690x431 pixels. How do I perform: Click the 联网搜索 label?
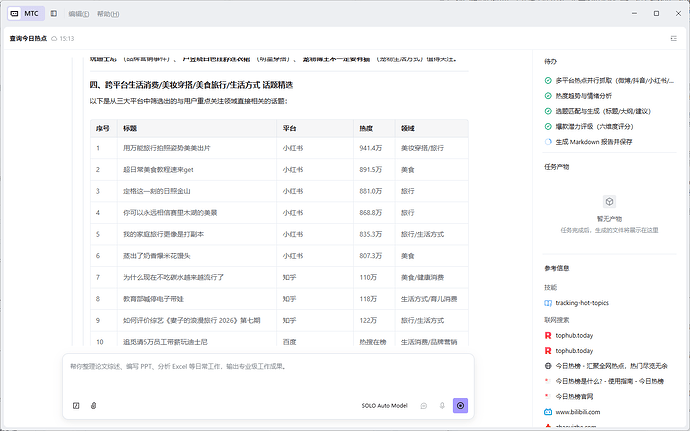coord(556,320)
